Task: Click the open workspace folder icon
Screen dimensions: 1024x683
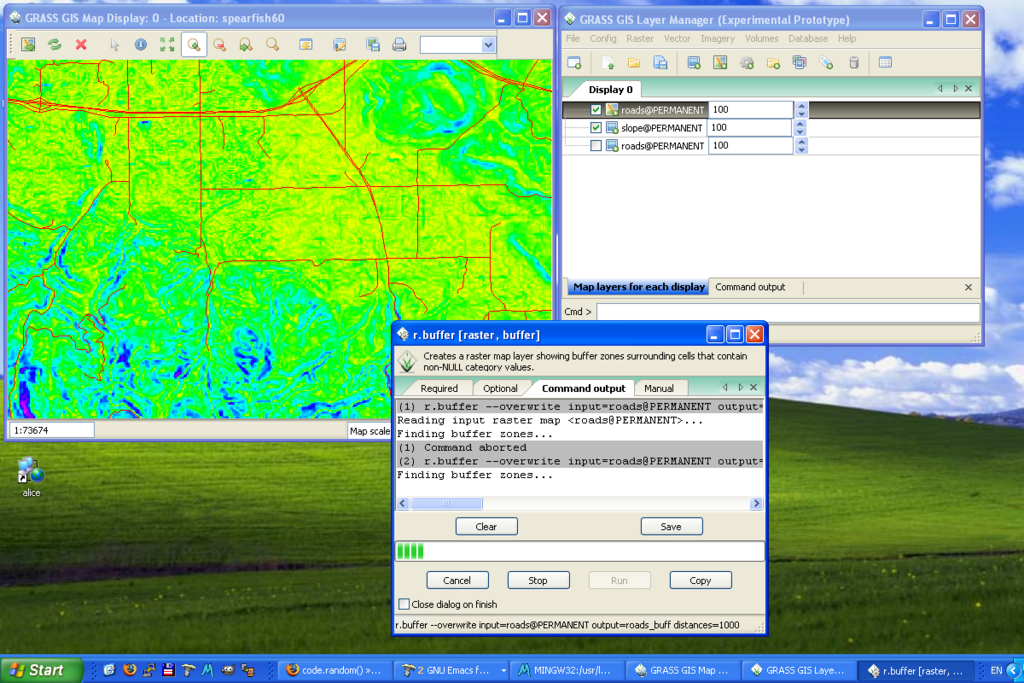Action: pyautogui.click(x=634, y=63)
